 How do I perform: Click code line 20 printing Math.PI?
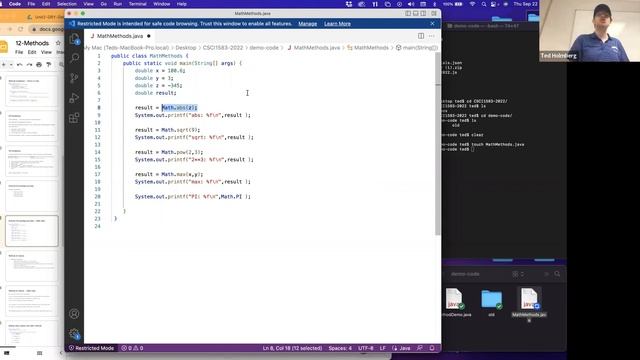[193, 197]
